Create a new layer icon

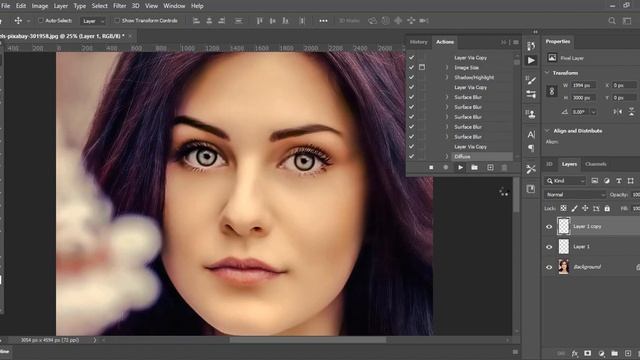[628, 353]
